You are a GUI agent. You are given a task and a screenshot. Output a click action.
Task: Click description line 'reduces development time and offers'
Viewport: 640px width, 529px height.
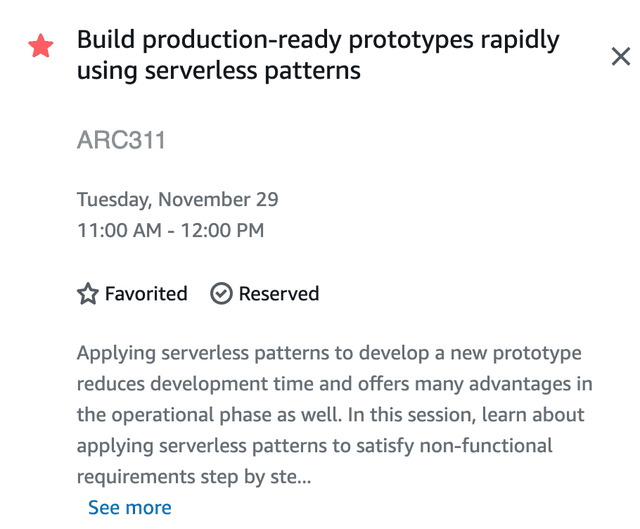335,384
